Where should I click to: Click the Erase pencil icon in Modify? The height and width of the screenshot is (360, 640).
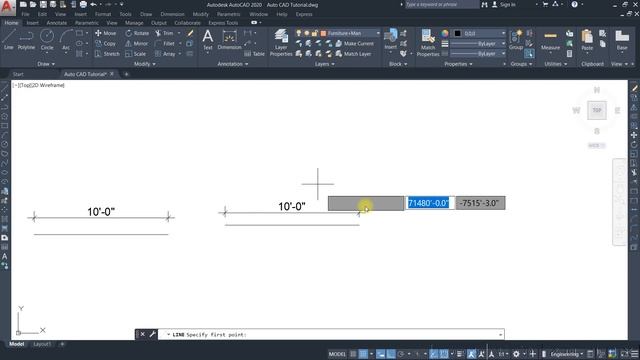(x=190, y=33)
